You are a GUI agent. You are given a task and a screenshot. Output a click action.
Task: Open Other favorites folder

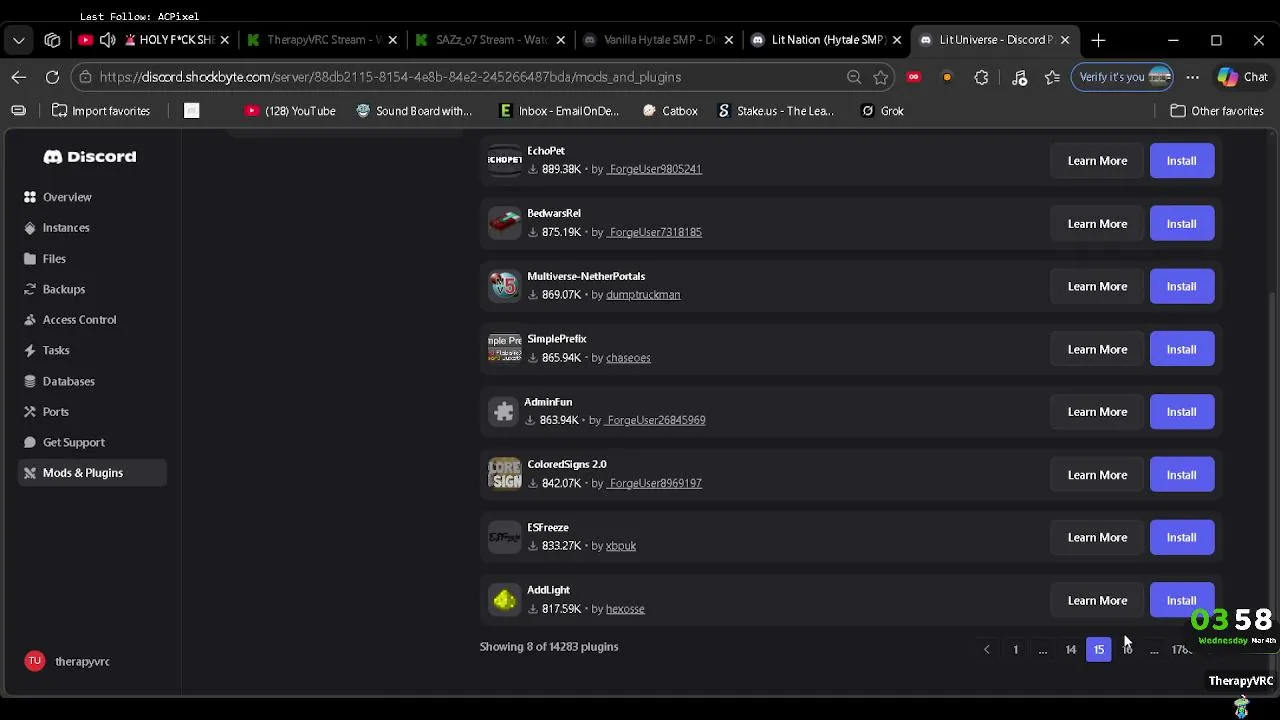[x=1217, y=111]
